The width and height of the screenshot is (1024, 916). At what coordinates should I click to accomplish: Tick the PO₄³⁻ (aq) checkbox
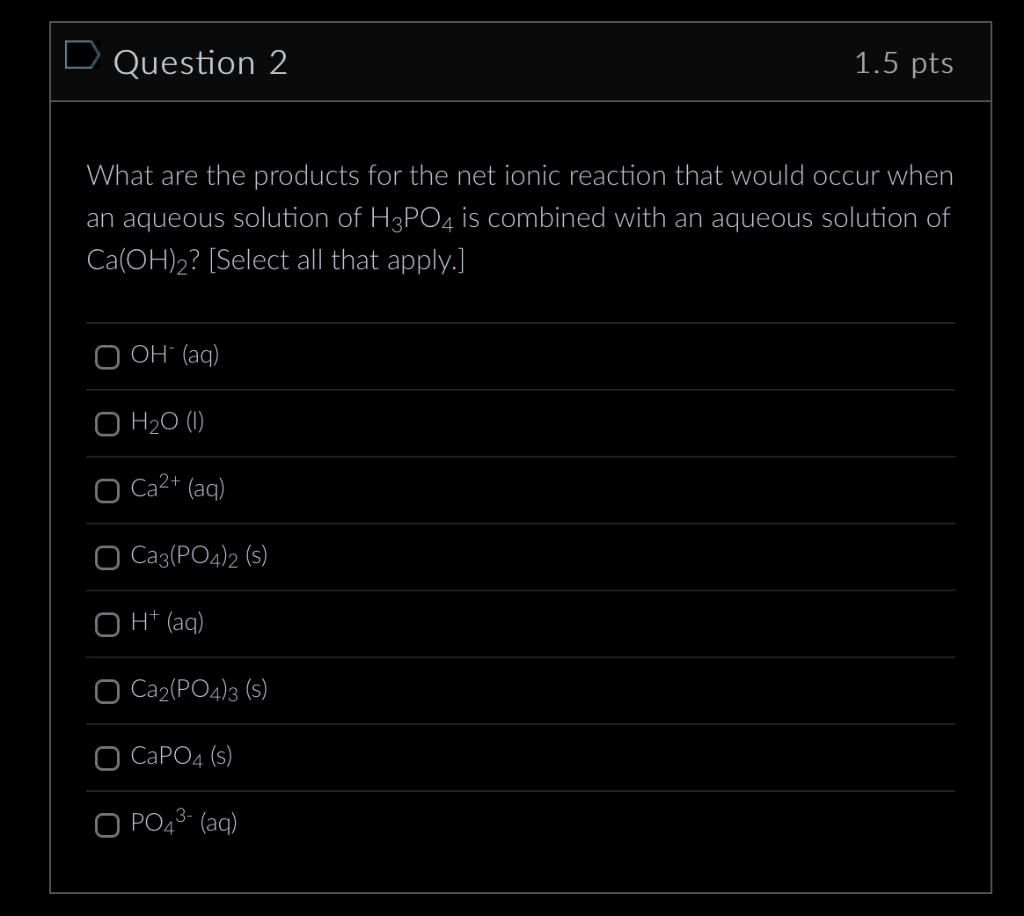click(107, 825)
